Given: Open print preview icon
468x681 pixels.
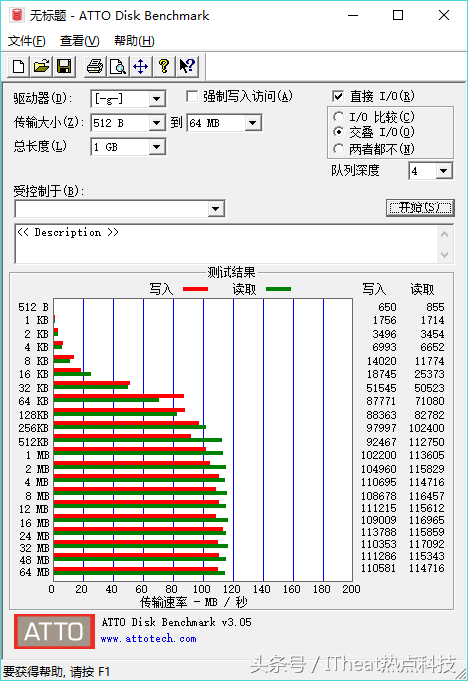Looking at the screenshot, I should tap(118, 66).
